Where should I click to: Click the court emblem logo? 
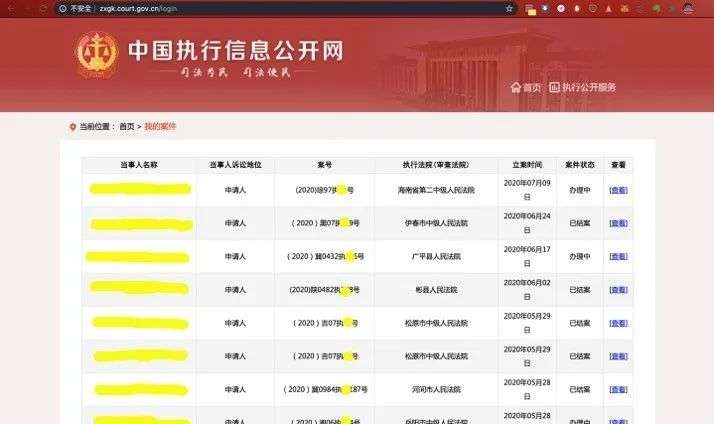(x=97, y=54)
